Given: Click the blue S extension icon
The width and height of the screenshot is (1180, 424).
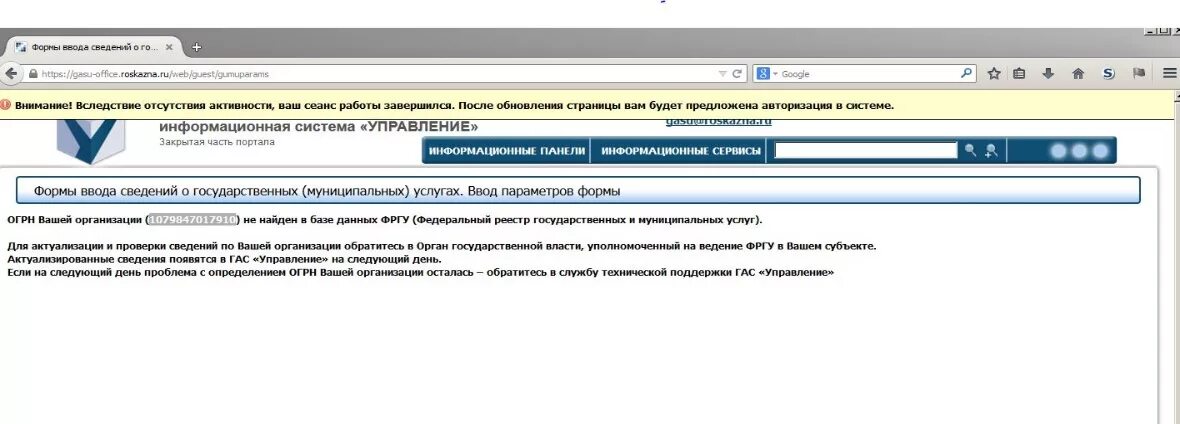Looking at the screenshot, I should point(1108,74).
